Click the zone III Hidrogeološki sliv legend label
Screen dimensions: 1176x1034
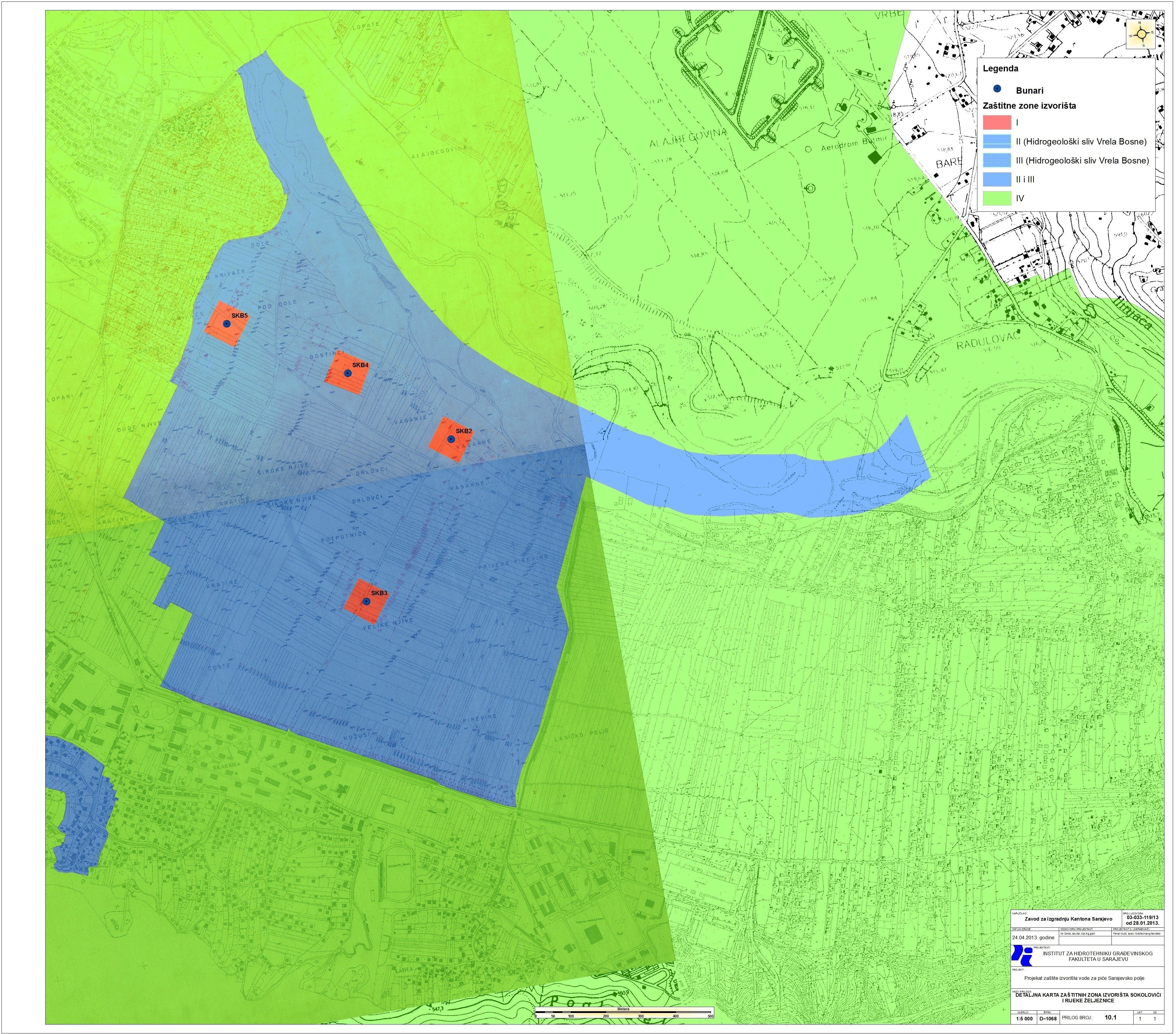pos(1082,160)
